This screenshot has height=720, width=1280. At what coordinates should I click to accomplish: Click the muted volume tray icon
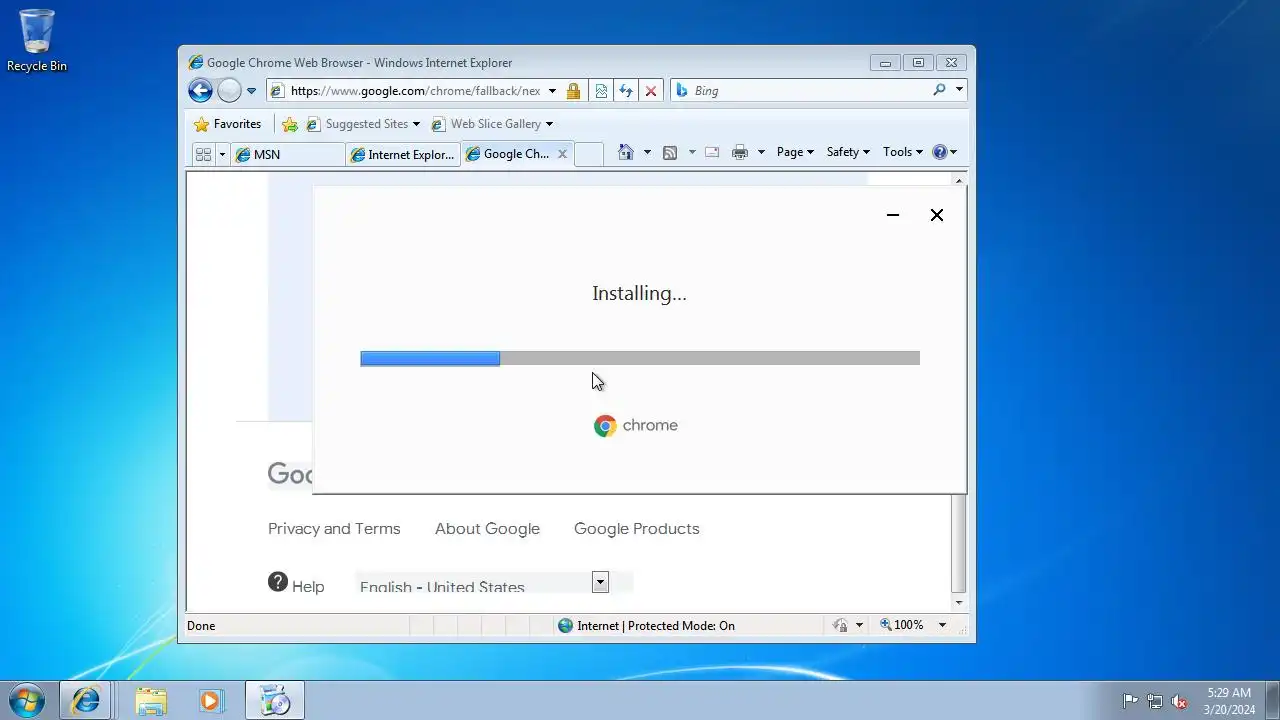coord(1179,701)
